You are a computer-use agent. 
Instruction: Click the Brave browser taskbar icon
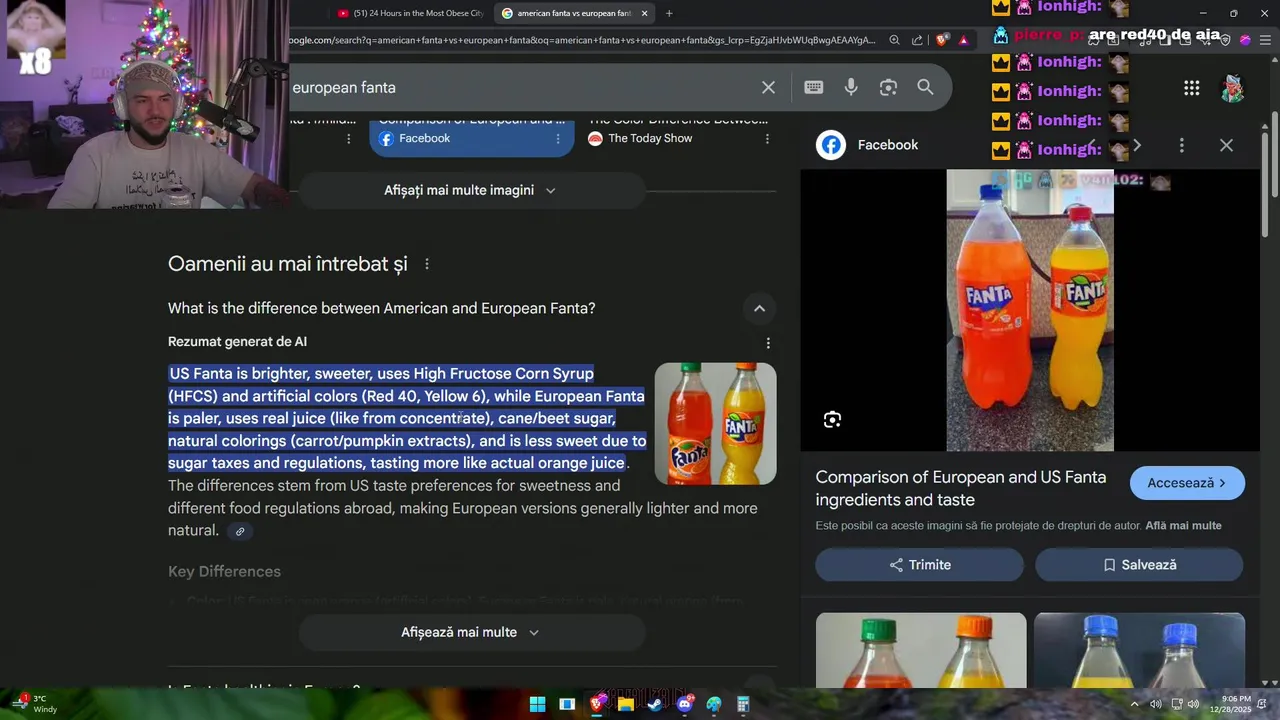597,704
